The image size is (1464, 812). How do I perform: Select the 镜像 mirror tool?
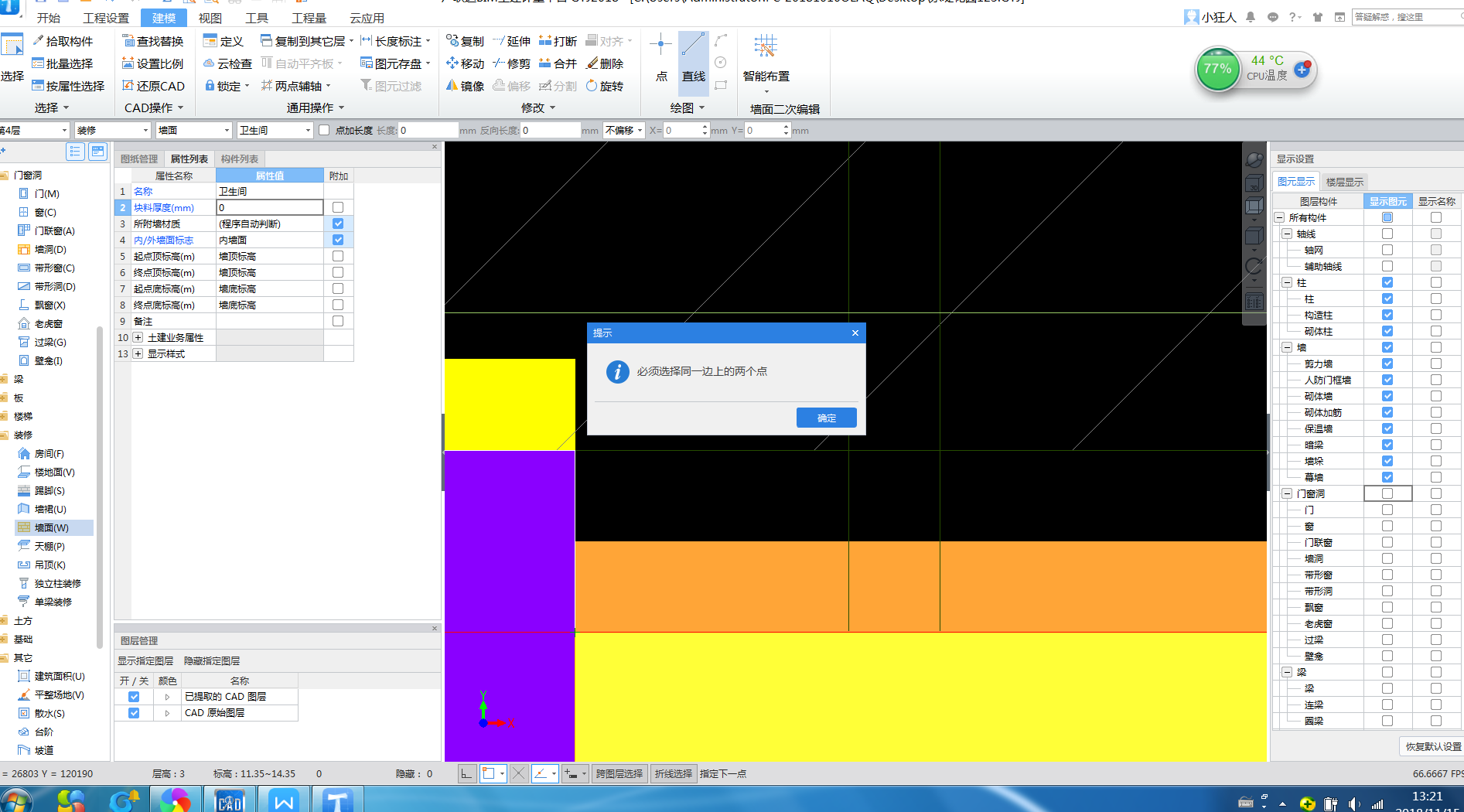tap(465, 86)
